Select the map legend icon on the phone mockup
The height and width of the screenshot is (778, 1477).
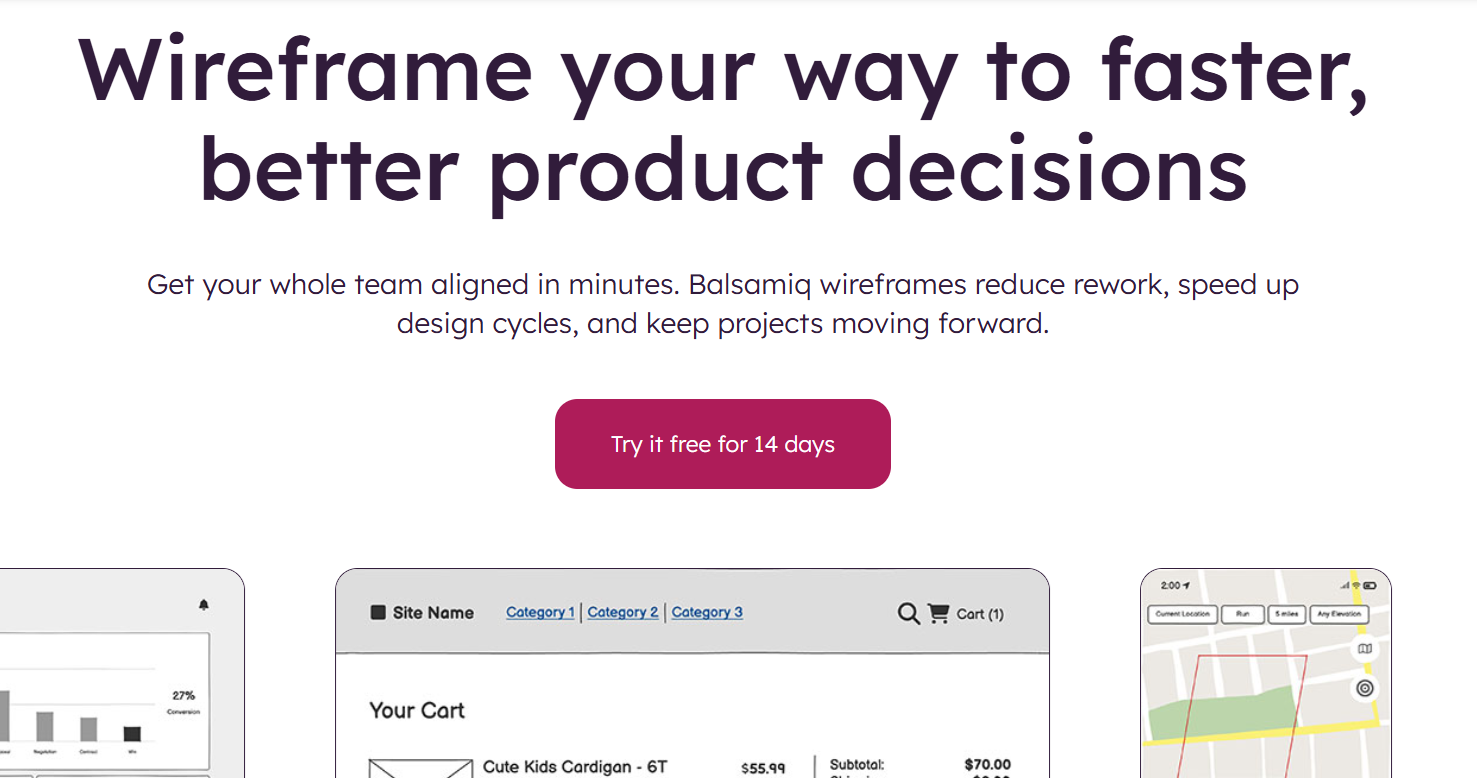[1365, 649]
